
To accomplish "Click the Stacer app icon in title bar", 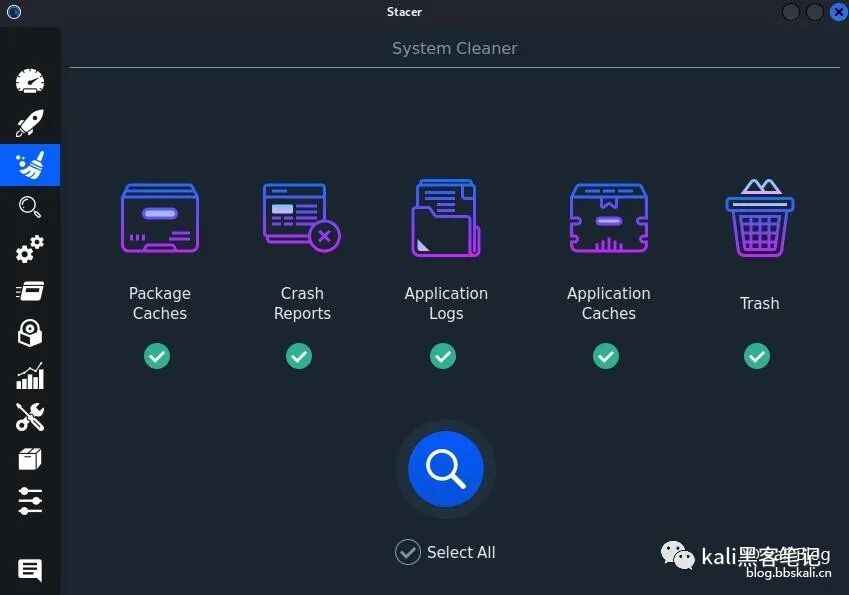I will click(14, 11).
